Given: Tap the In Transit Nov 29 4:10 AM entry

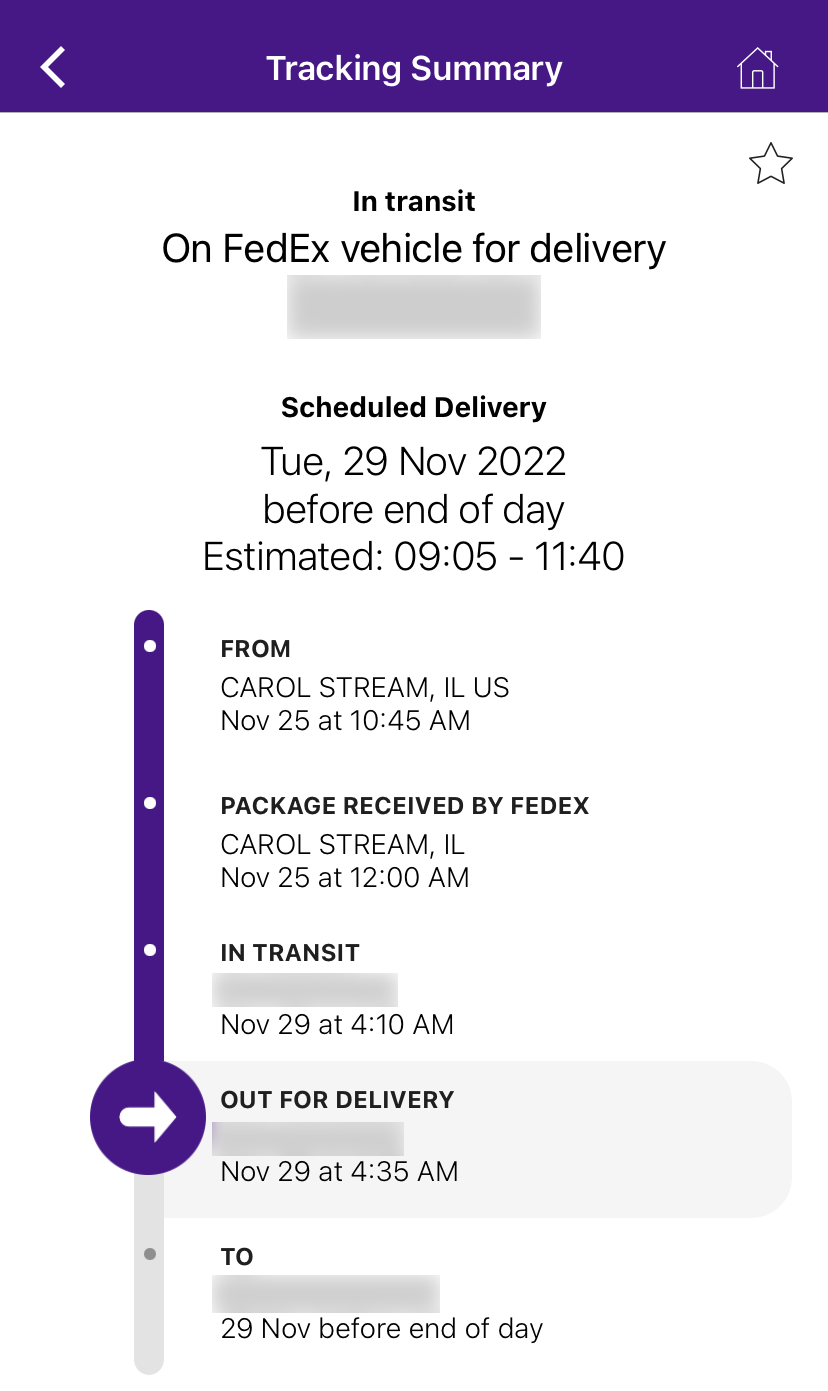Looking at the screenshot, I should [337, 990].
